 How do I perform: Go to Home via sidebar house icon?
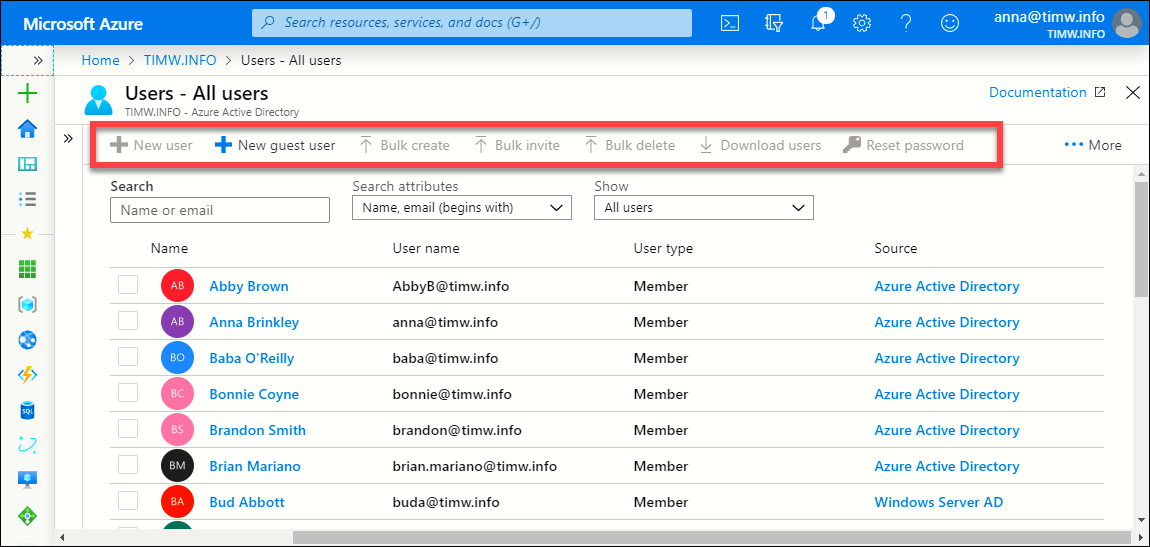tap(28, 129)
